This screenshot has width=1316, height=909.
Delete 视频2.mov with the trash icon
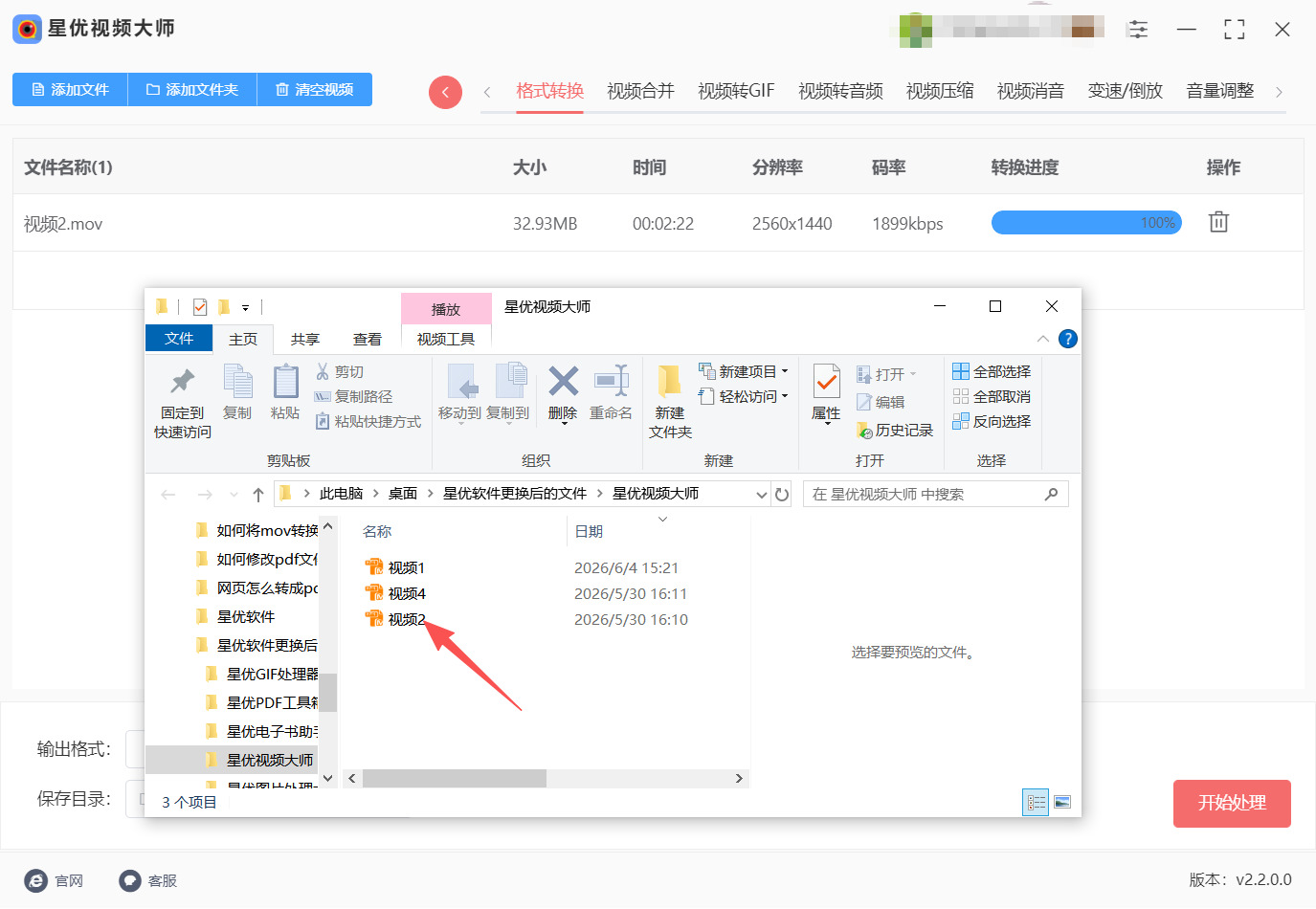[x=1218, y=222]
